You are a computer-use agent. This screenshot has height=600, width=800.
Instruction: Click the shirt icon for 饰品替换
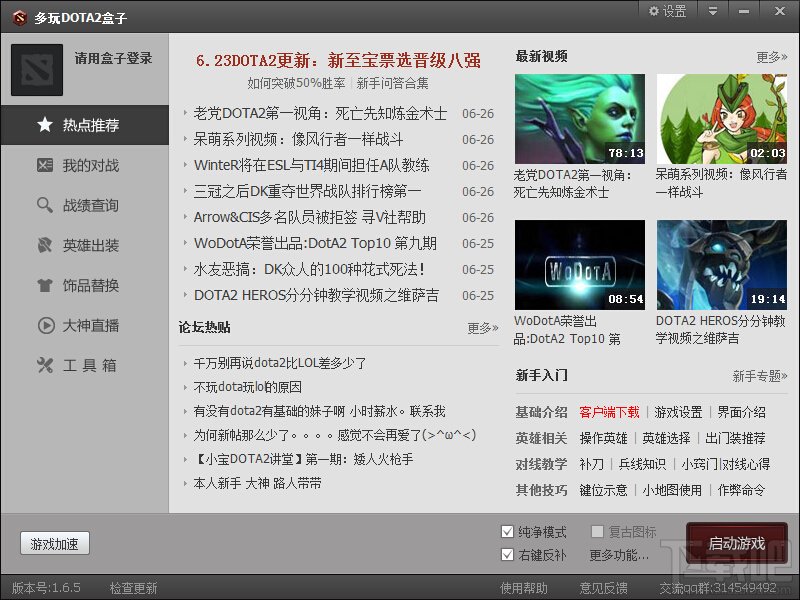pos(45,285)
